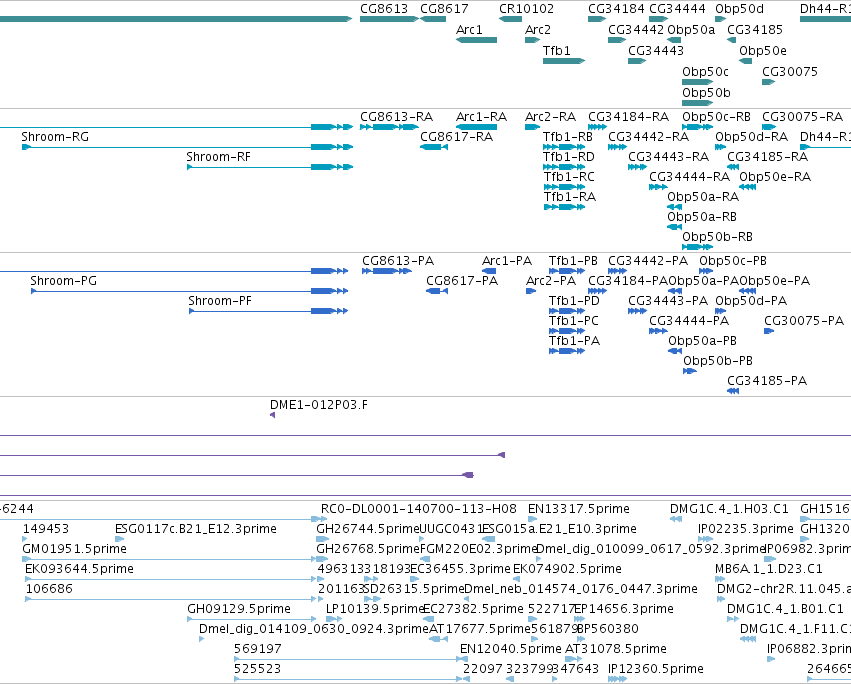
Task: Select the CG34444 gene label
Action: coord(677,9)
